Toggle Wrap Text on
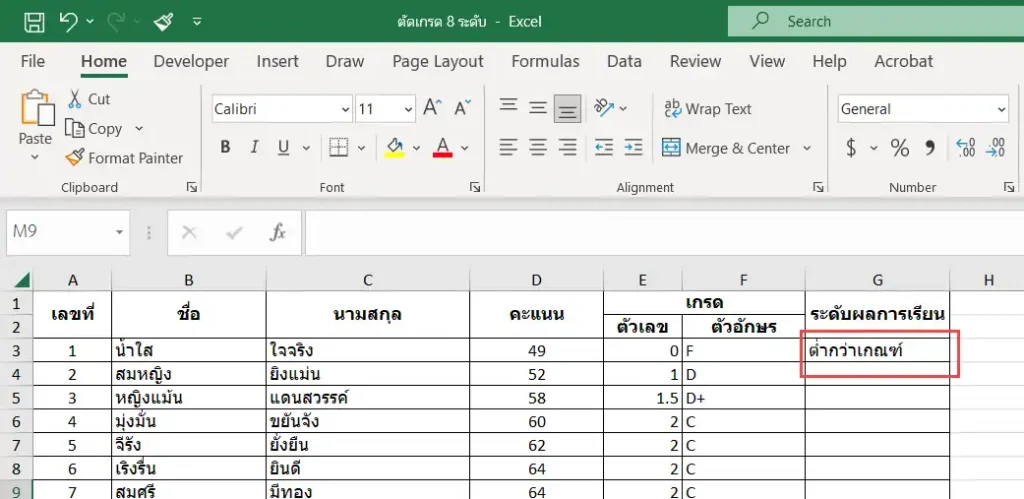The width and height of the screenshot is (1024, 499). pos(708,109)
